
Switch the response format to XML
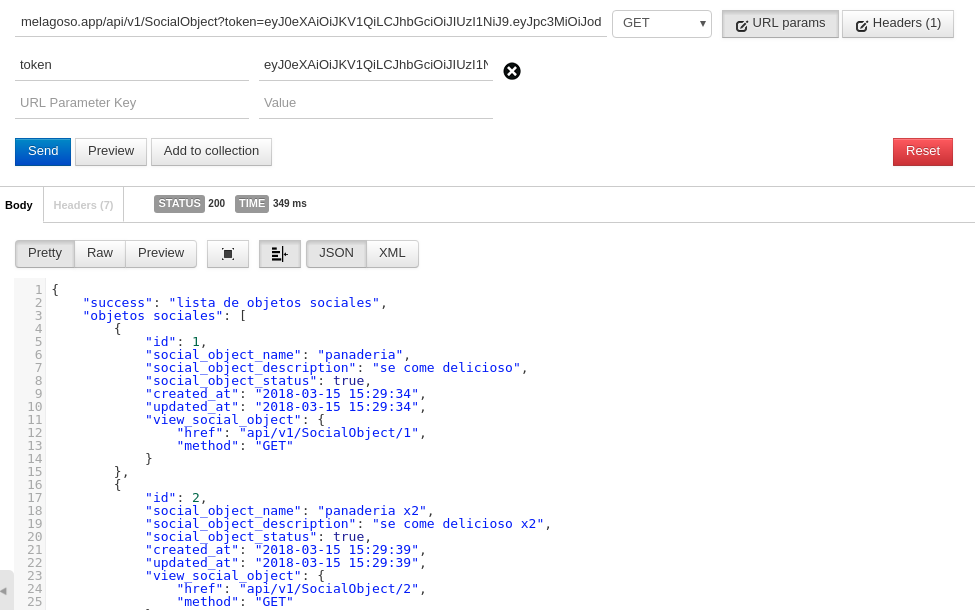click(391, 253)
